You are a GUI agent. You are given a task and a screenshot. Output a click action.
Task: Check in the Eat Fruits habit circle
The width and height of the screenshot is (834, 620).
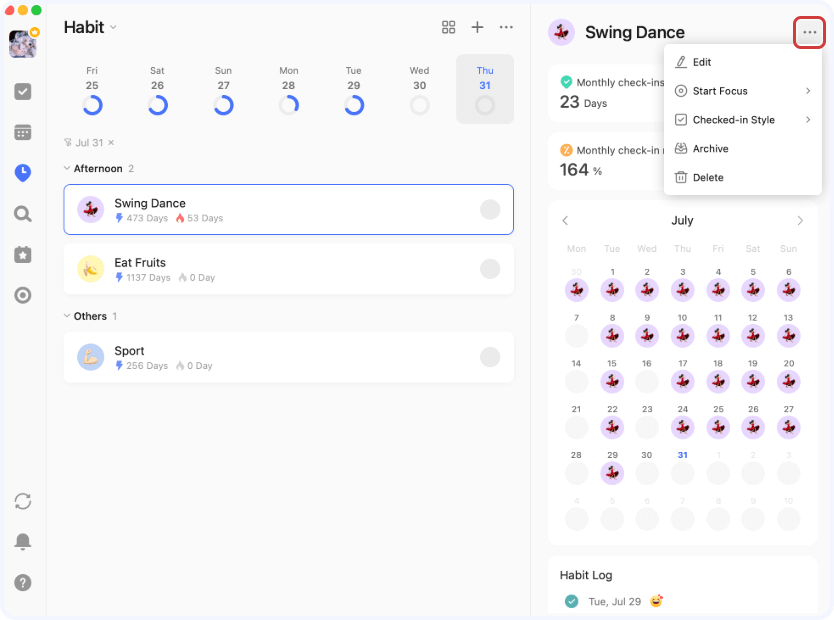pos(490,269)
